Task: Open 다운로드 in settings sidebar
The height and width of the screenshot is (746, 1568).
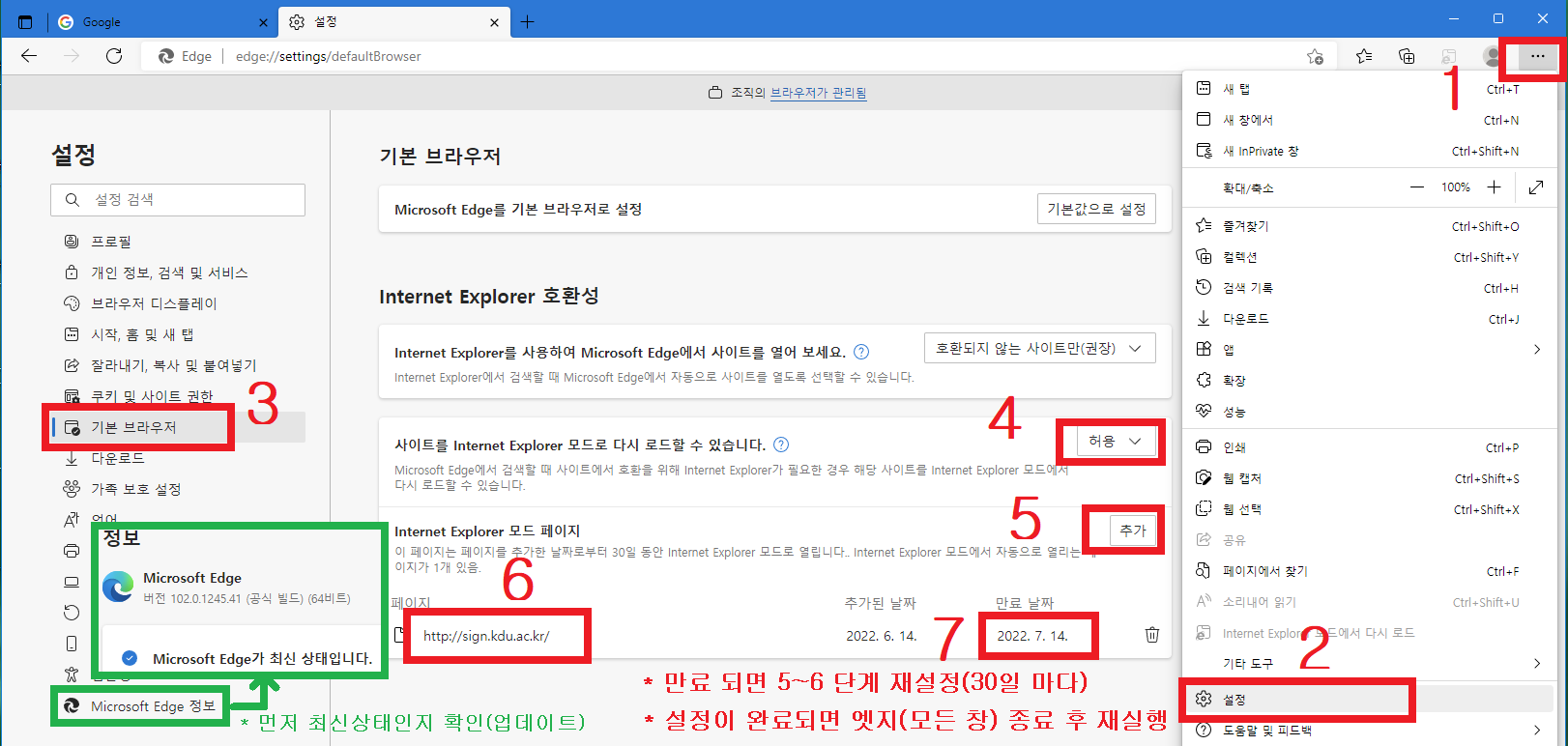Action: [178, 458]
